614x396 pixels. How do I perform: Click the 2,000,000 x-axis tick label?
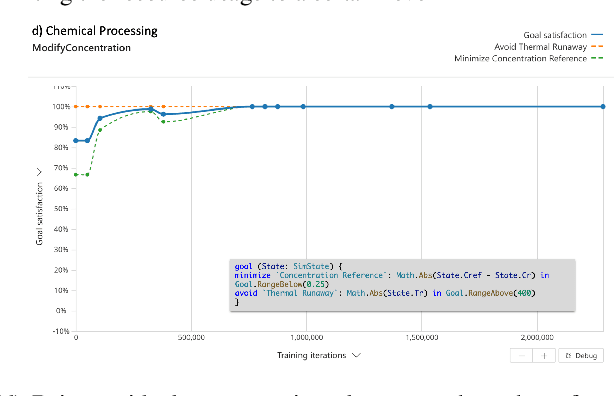point(537,337)
